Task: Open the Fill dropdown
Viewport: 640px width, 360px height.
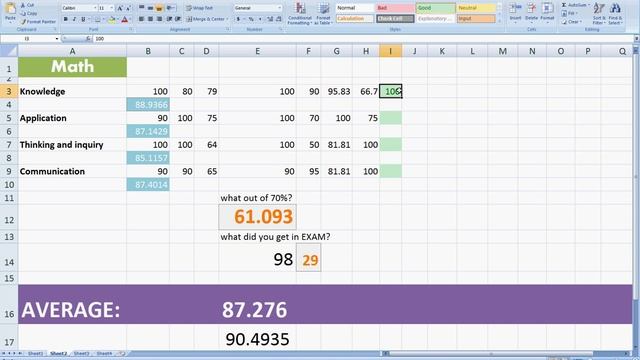Action: pos(569,13)
